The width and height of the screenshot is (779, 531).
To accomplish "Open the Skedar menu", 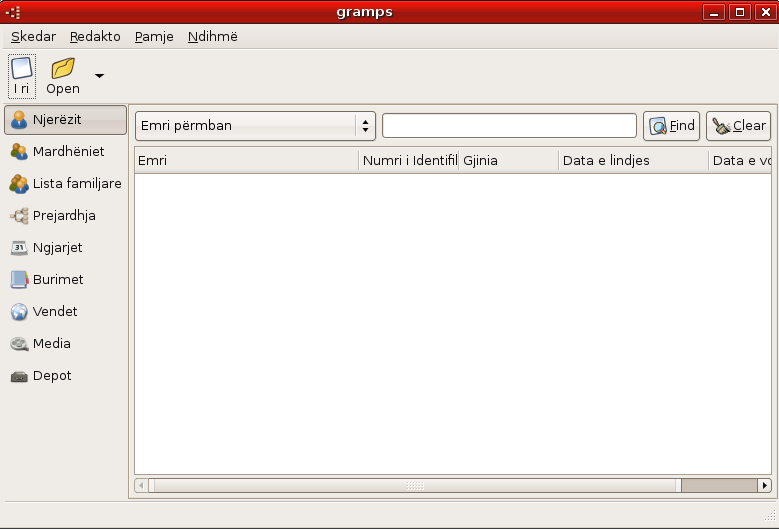I will 33,37.
